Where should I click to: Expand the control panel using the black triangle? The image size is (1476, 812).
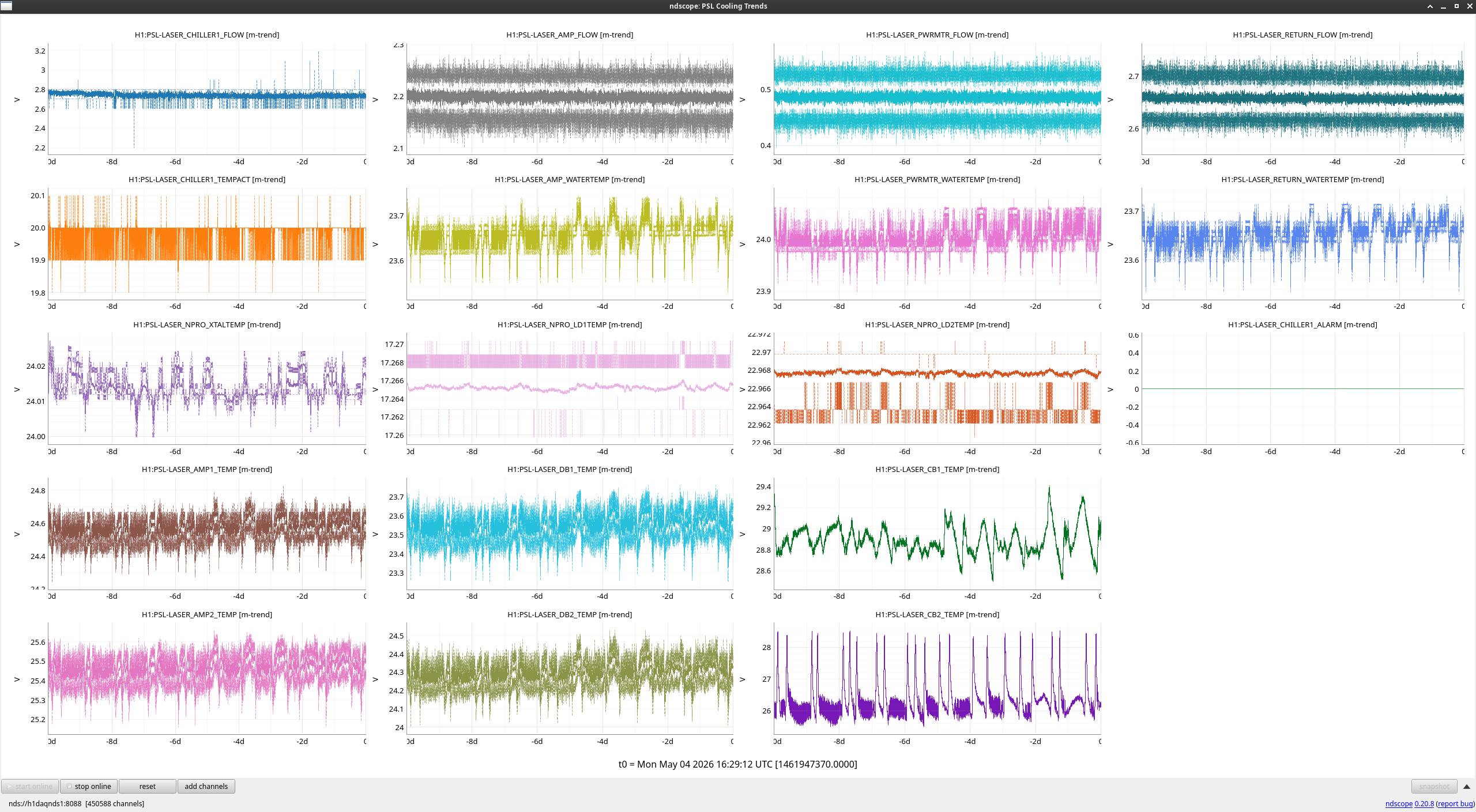click(x=1467, y=787)
